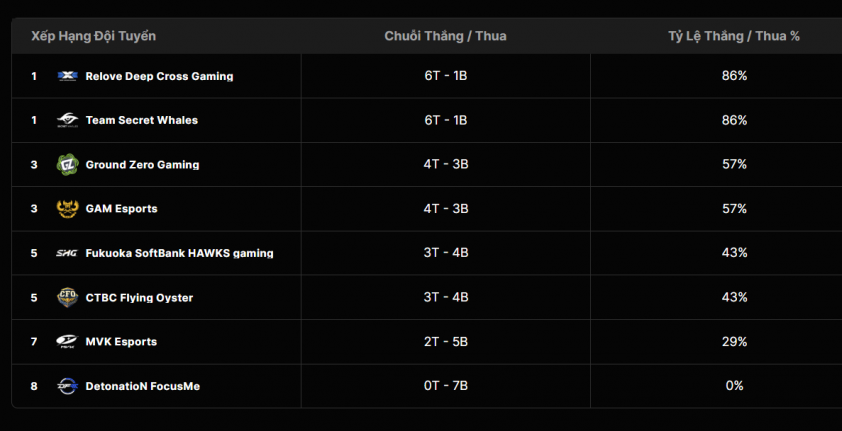Viewport: 842px width, 431px height.
Task: Click the DetonatioN FocusMe logo
Action: [67, 386]
